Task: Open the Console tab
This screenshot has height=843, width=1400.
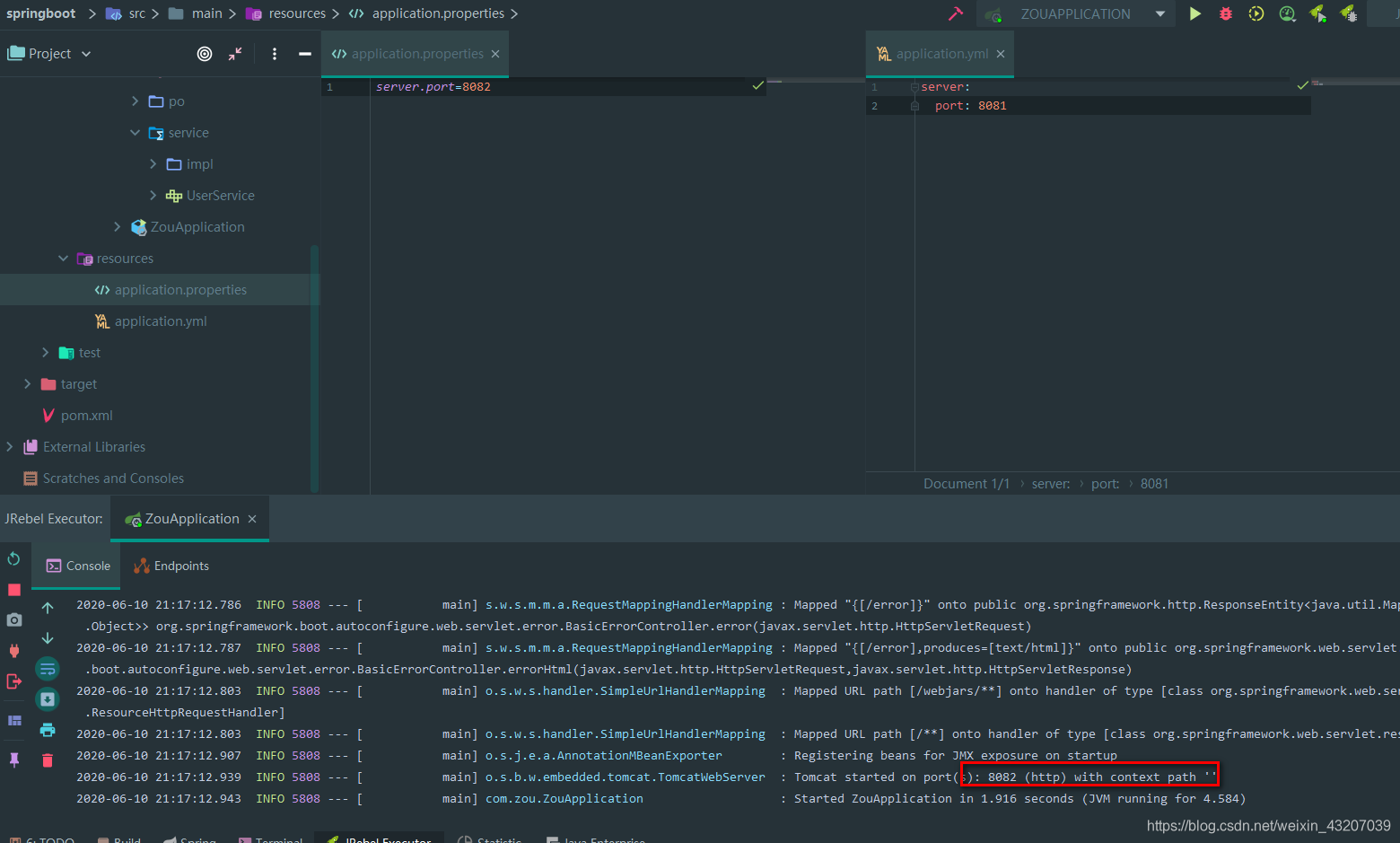Action: tap(78, 566)
